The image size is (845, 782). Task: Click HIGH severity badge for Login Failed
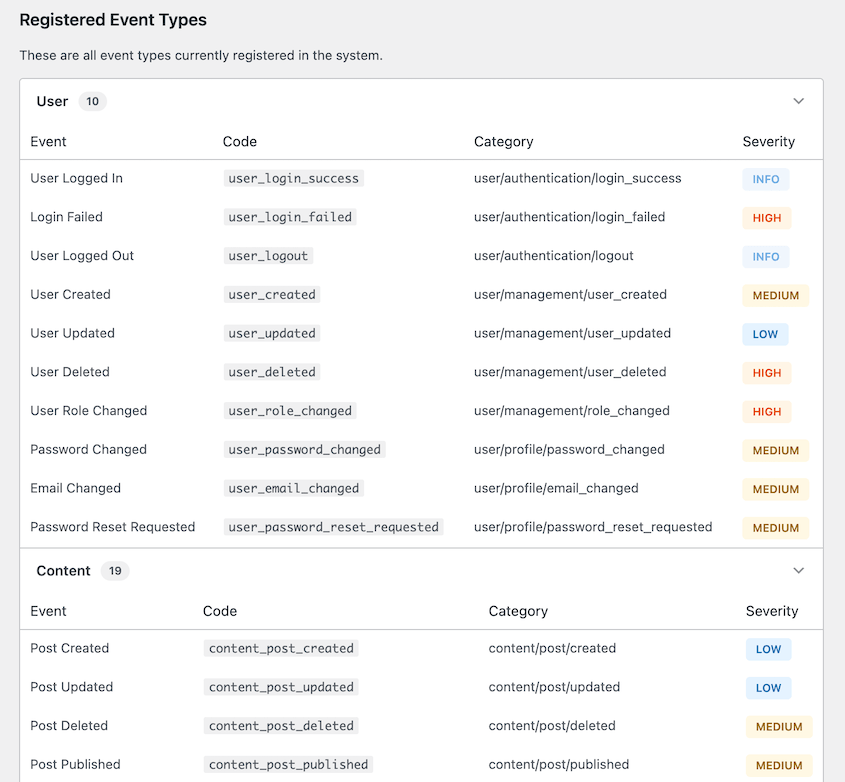[766, 218]
